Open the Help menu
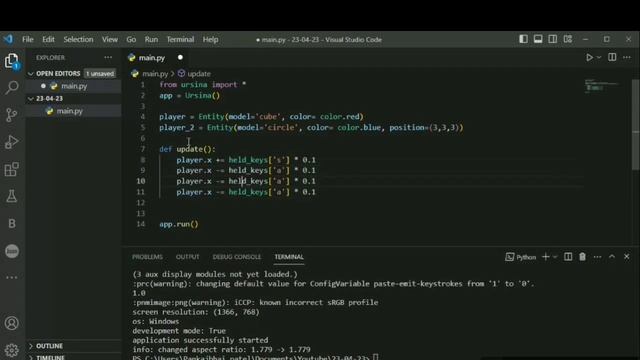The height and width of the screenshot is (360, 640). [211, 40]
